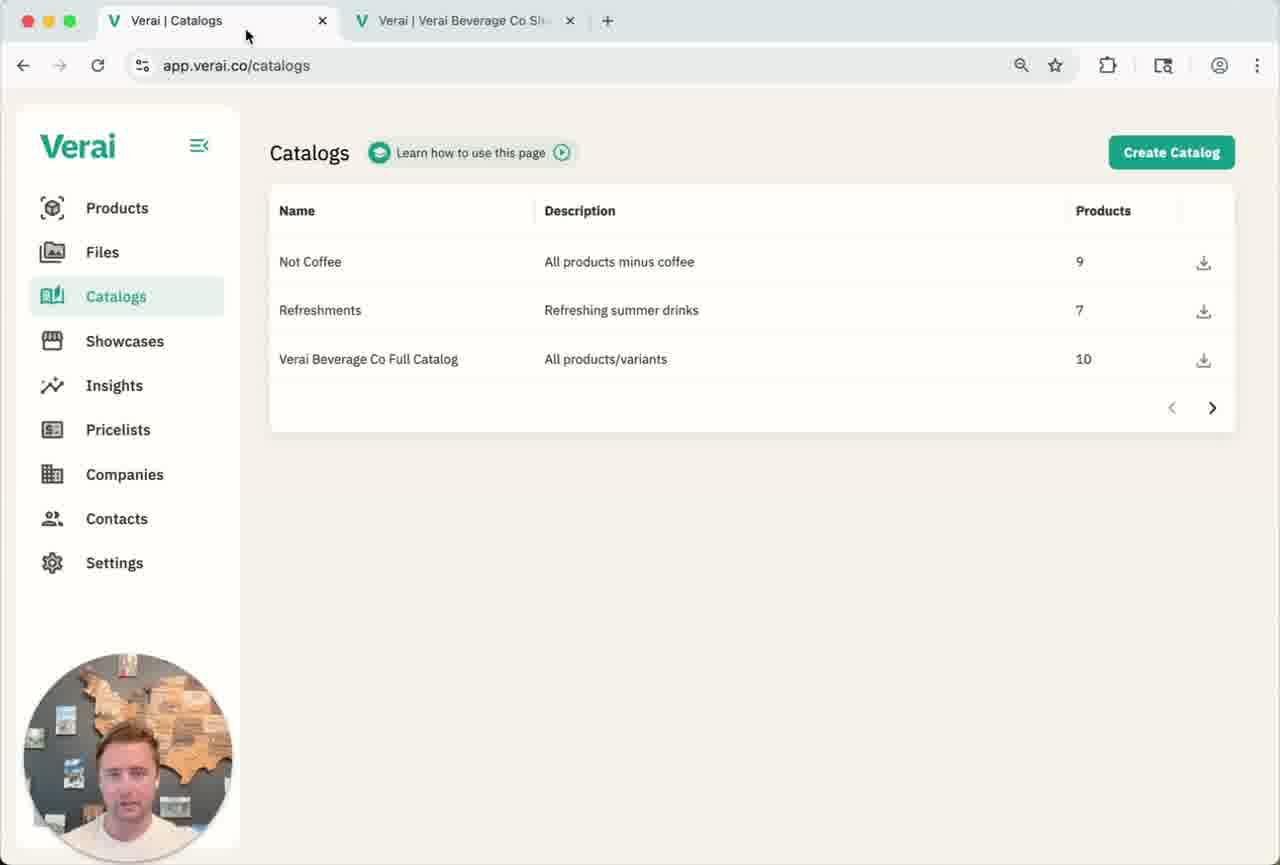Open the Contacts section
Image resolution: width=1280 pixels, height=865 pixels.
(127, 519)
